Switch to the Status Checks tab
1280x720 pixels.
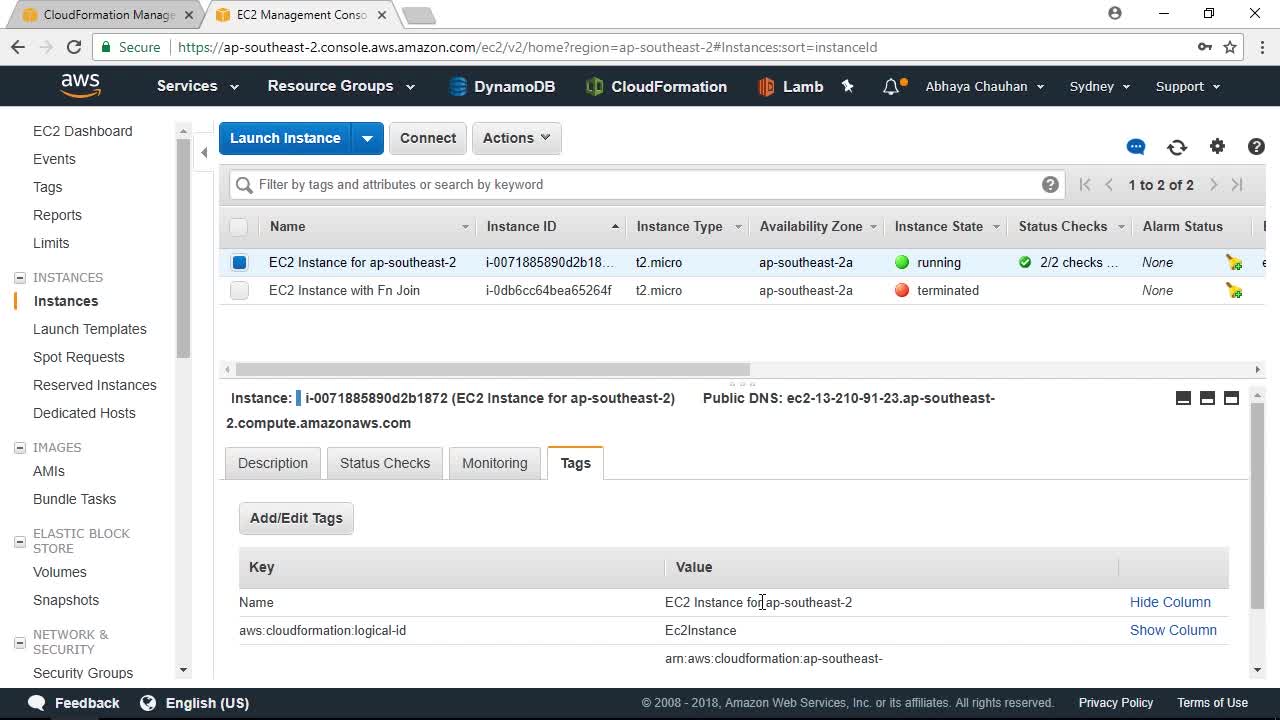click(385, 463)
